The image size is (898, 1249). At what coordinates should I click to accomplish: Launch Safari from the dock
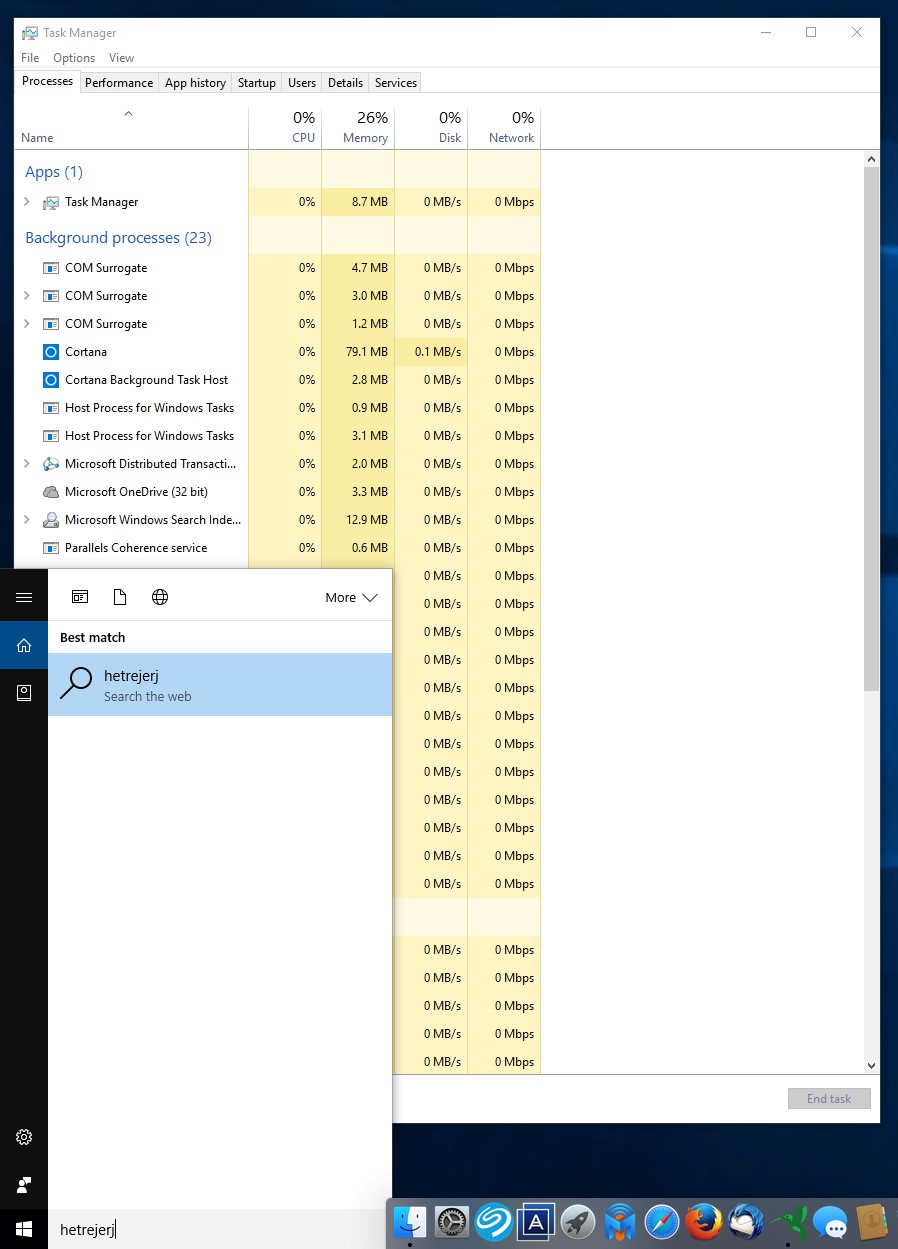662,1222
